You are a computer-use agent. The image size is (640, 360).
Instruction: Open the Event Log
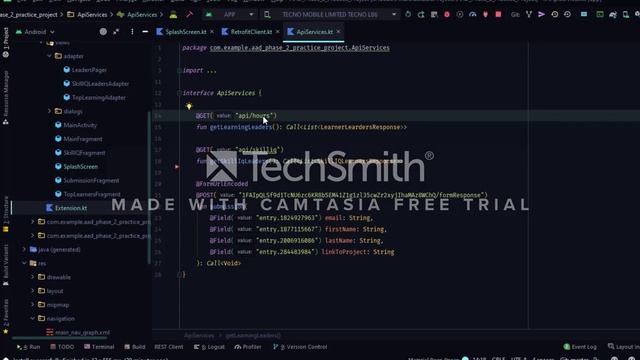pos(580,347)
